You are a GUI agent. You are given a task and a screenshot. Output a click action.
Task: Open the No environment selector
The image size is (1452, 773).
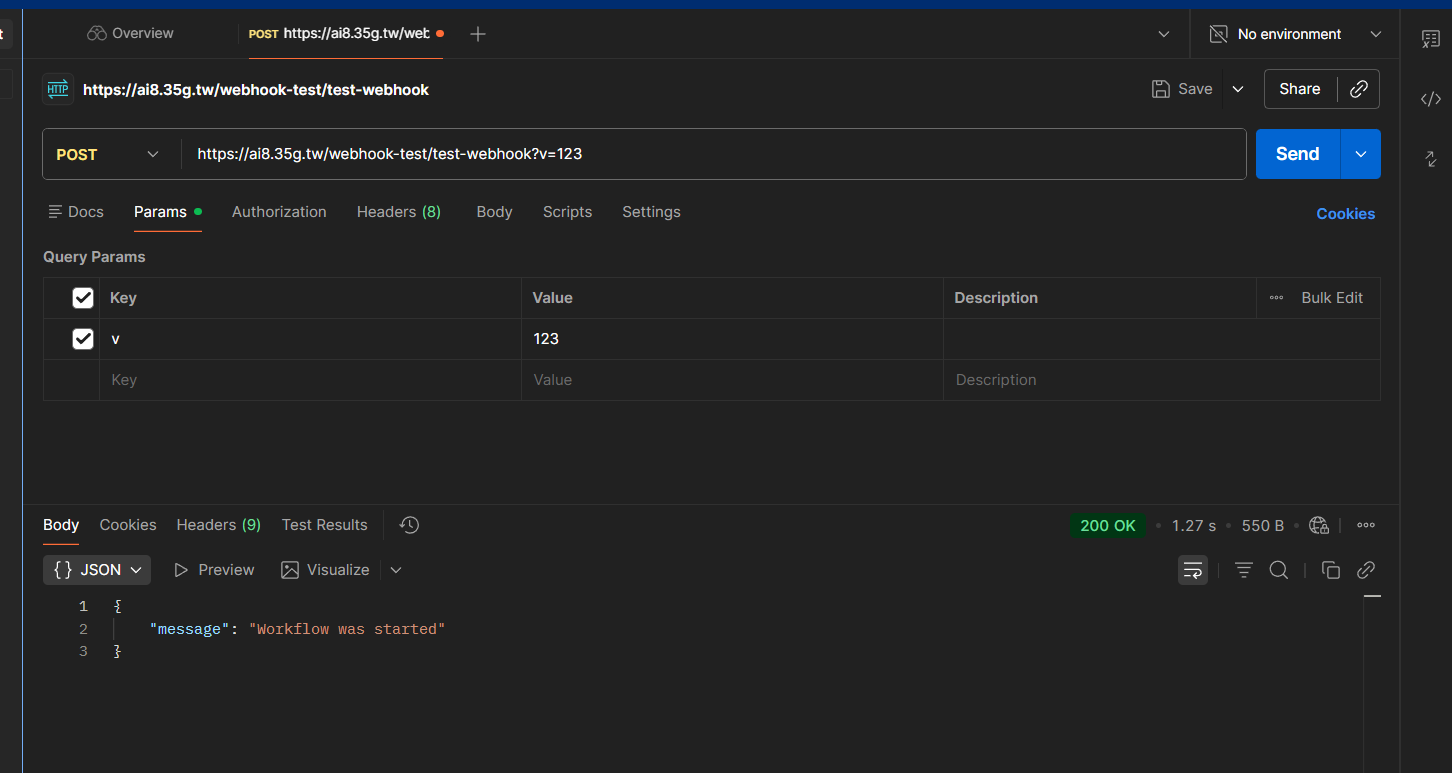pyautogui.click(x=1295, y=34)
